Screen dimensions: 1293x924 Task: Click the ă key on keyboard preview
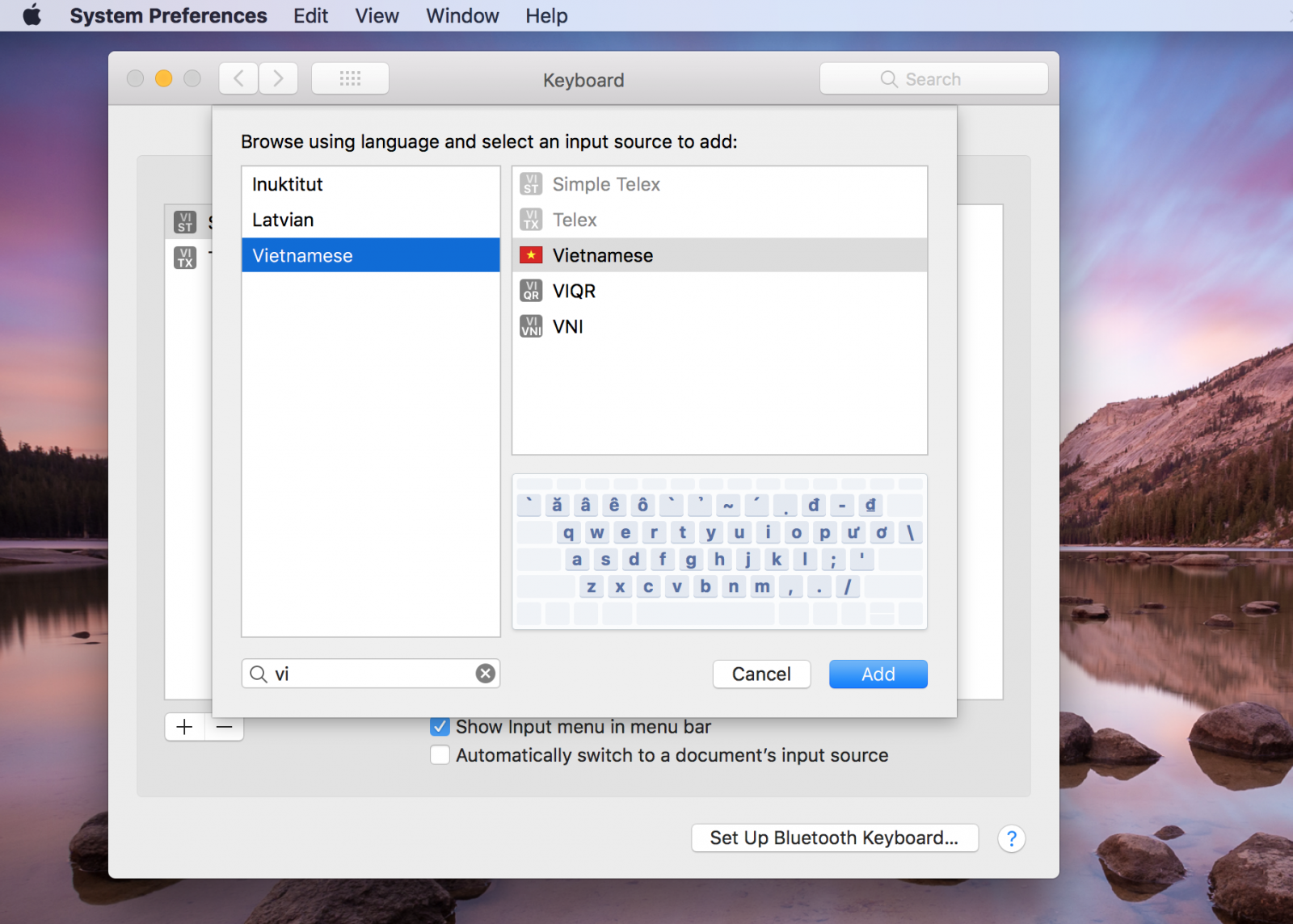pyautogui.click(x=557, y=506)
